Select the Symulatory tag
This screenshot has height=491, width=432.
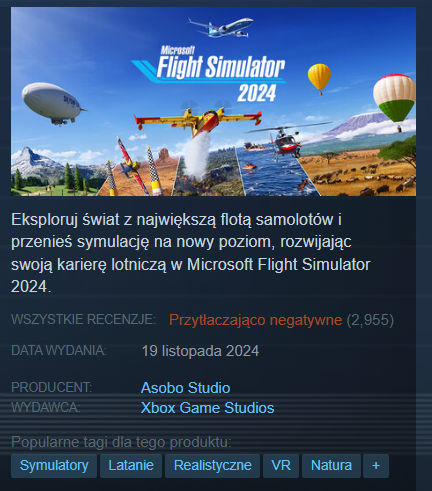point(54,465)
